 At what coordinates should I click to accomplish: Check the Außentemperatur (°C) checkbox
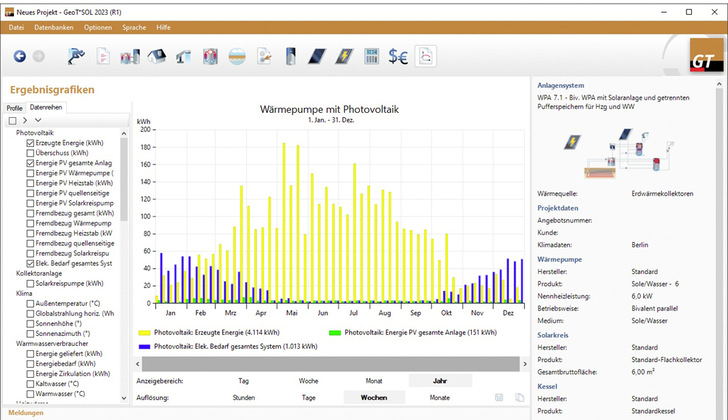pyautogui.click(x=30, y=304)
